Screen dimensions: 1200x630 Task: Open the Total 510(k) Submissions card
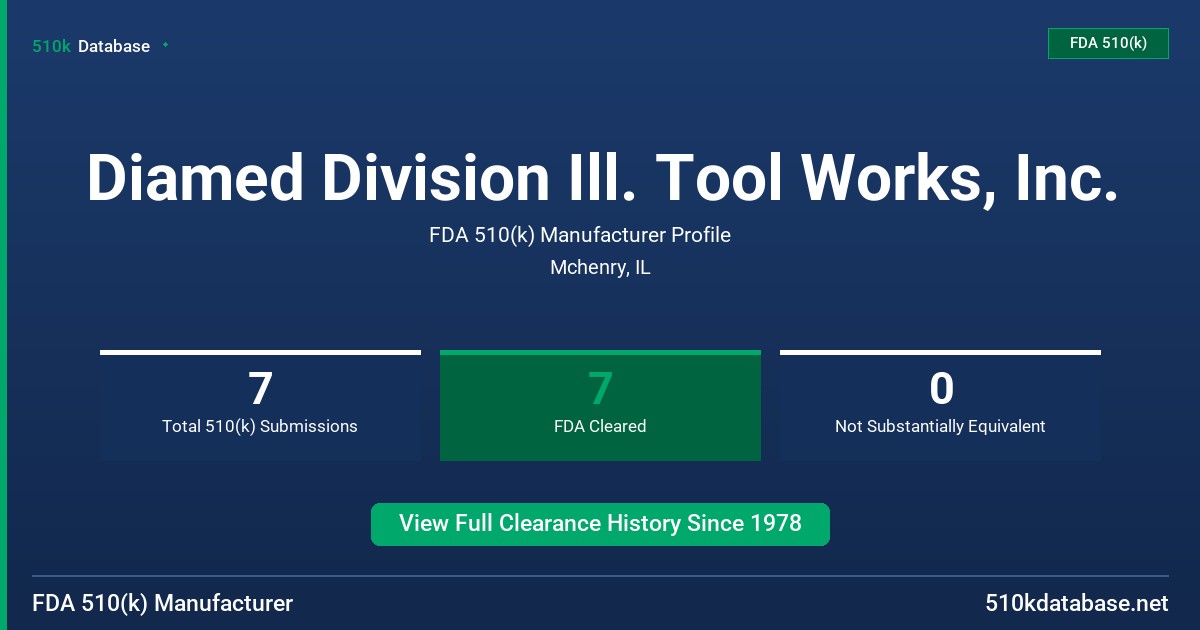pyautogui.click(x=260, y=405)
